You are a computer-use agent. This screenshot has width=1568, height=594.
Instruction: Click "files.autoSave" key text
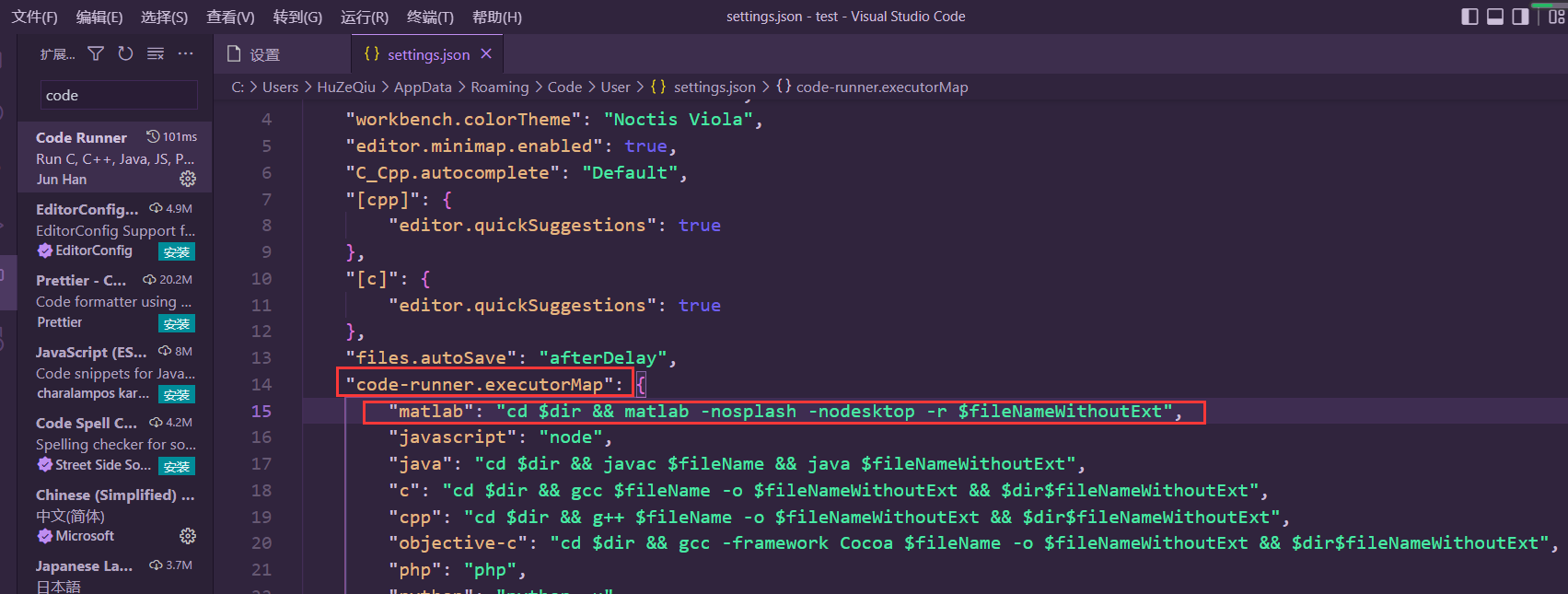431,357
